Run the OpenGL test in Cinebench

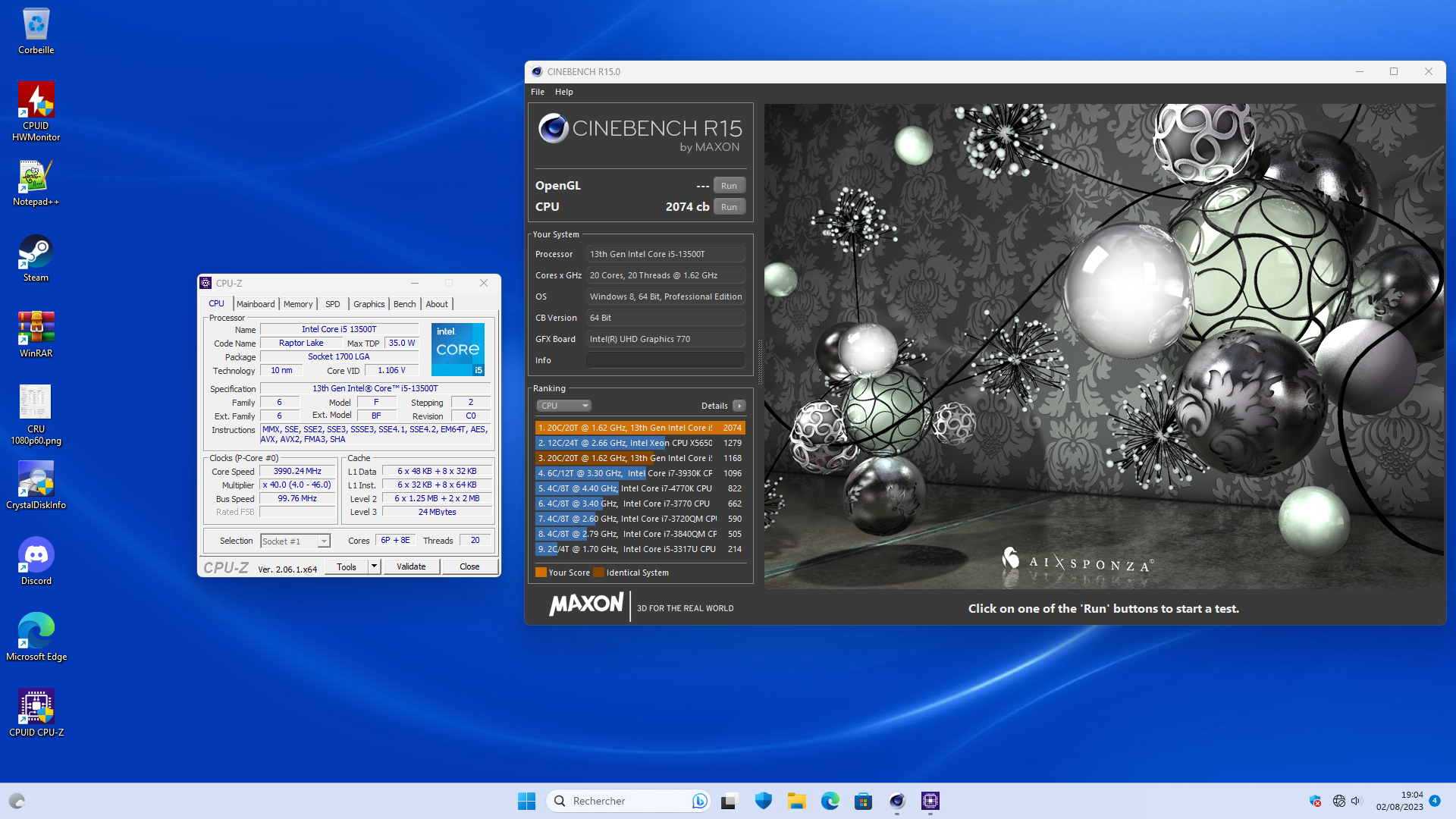pyautogui.click(x=729, y=186)
